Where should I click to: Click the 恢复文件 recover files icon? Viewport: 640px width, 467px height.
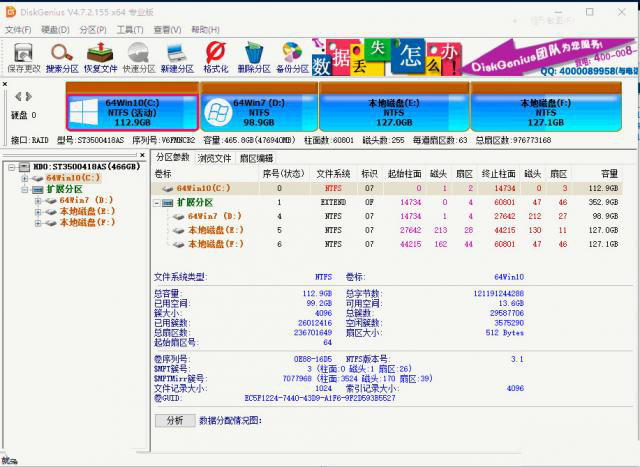click(x=100, y=53)
